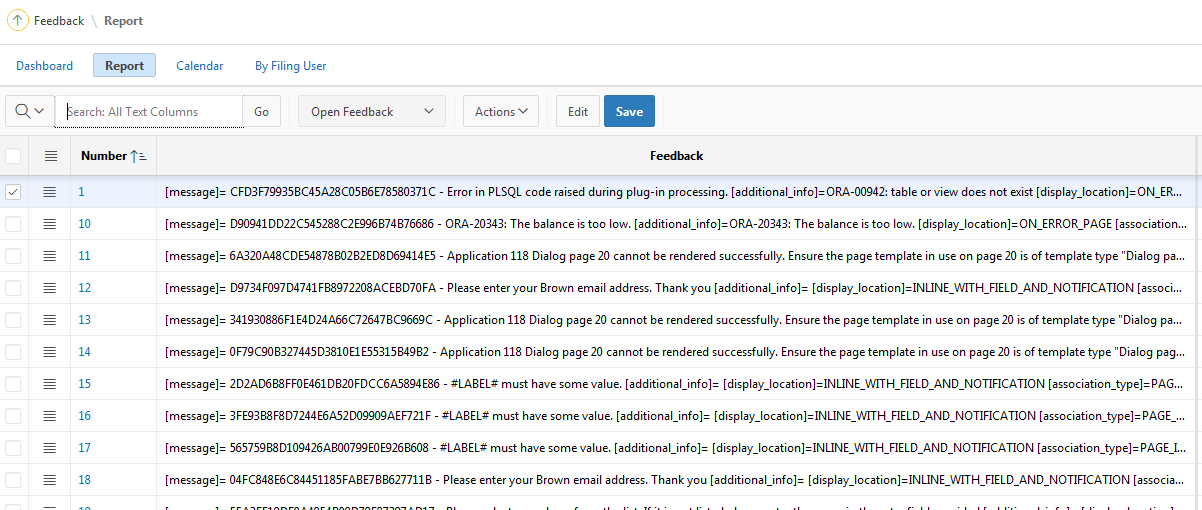
Task: Check the checkbox for row 12
Action: (13, 288)
